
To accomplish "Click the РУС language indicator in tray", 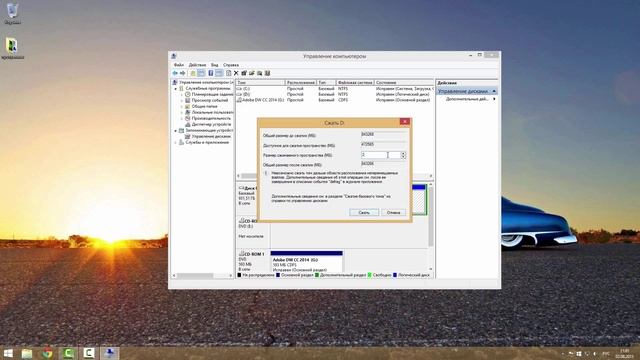I will pyautogui.click(x=606, y=353).
